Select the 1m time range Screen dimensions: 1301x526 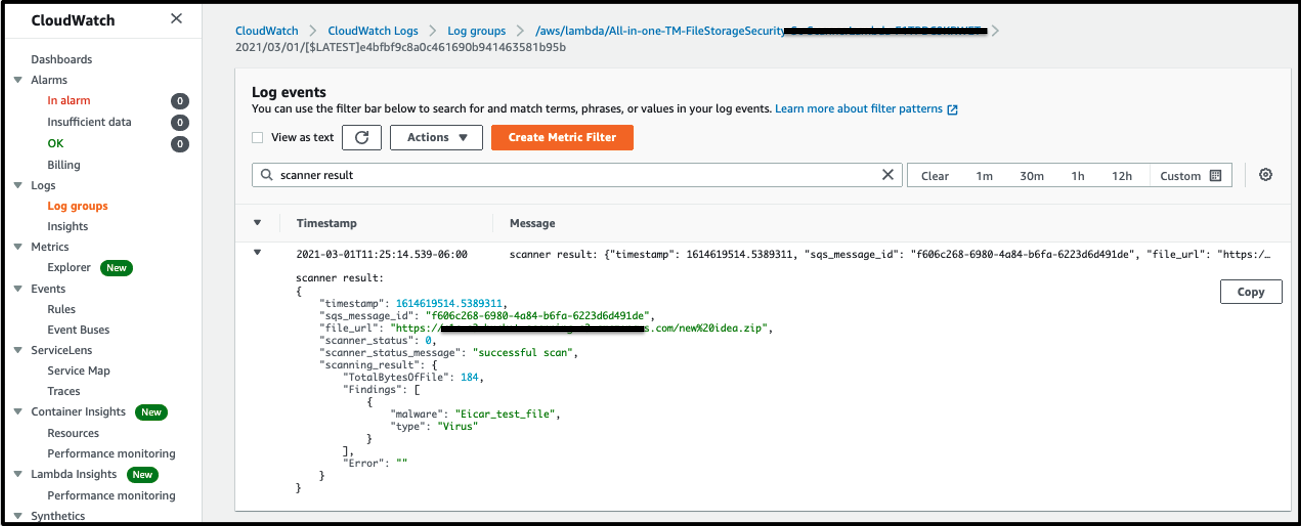tap(984, 176)
